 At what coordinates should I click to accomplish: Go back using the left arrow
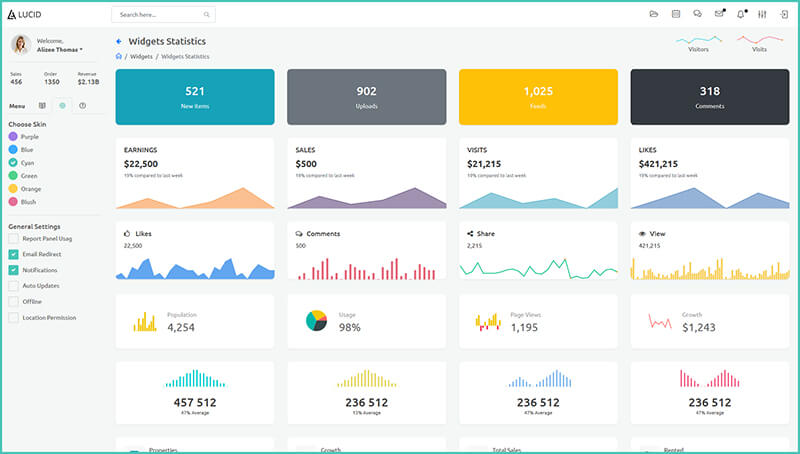tap(119, 41)
